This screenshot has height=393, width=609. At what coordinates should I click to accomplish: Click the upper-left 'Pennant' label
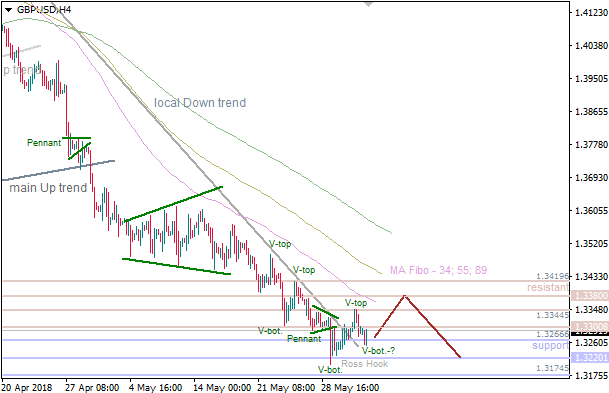(x=44, y=143)
